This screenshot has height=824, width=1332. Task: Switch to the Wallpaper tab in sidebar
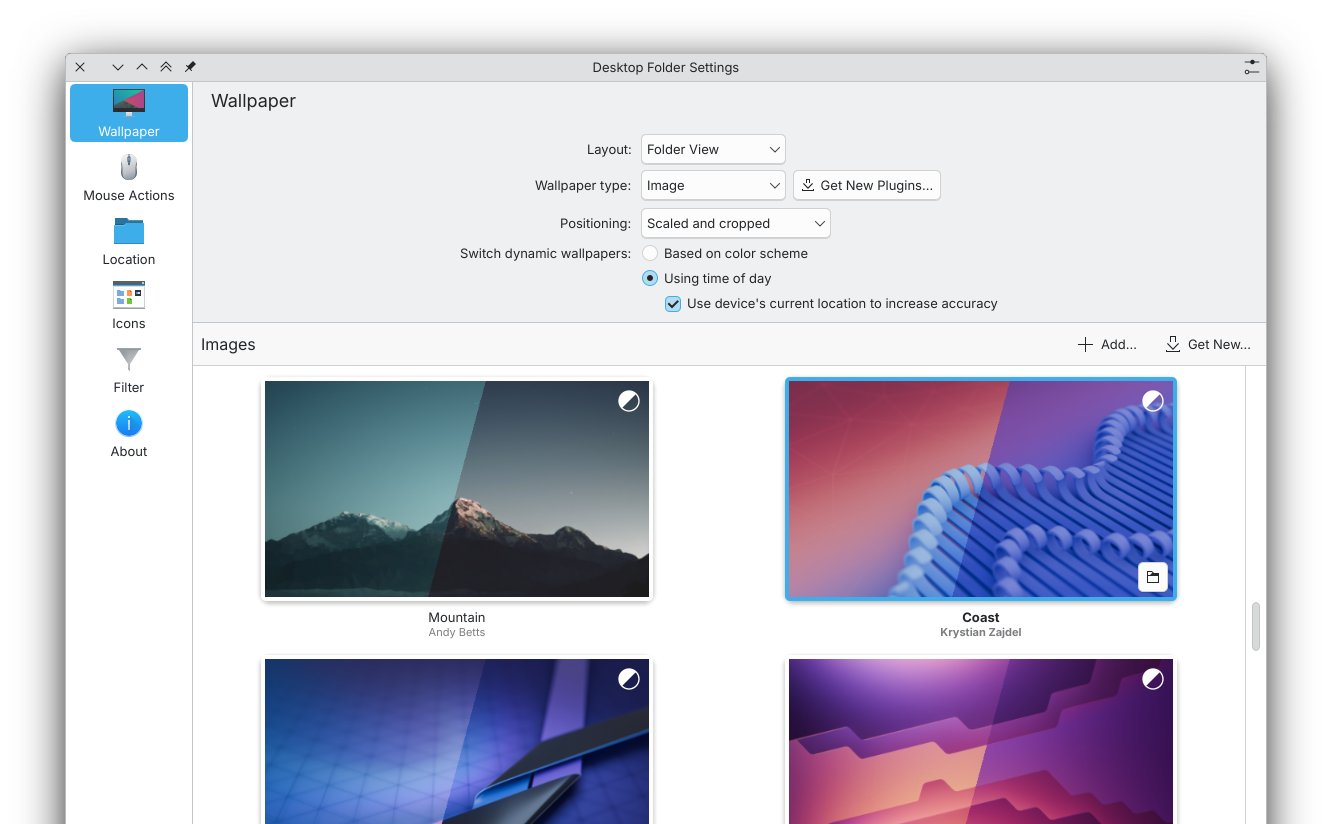129,113
